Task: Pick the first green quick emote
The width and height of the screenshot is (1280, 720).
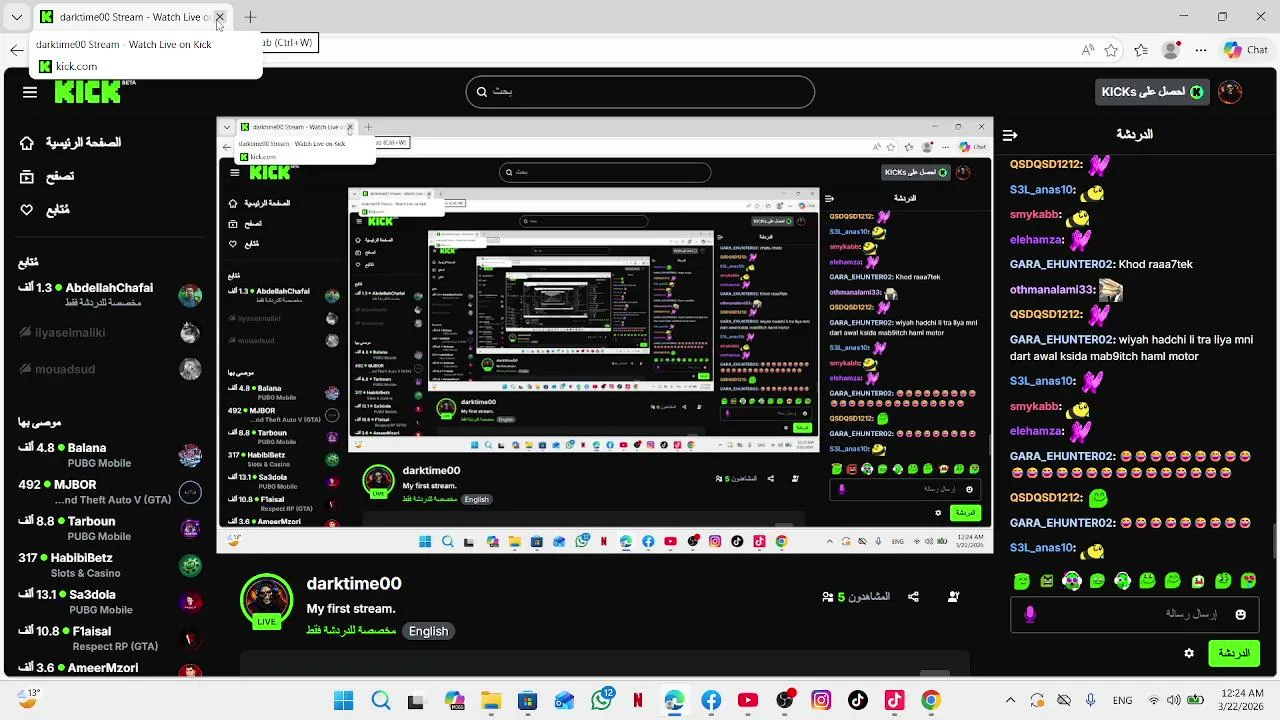Action: [1021, 581]
